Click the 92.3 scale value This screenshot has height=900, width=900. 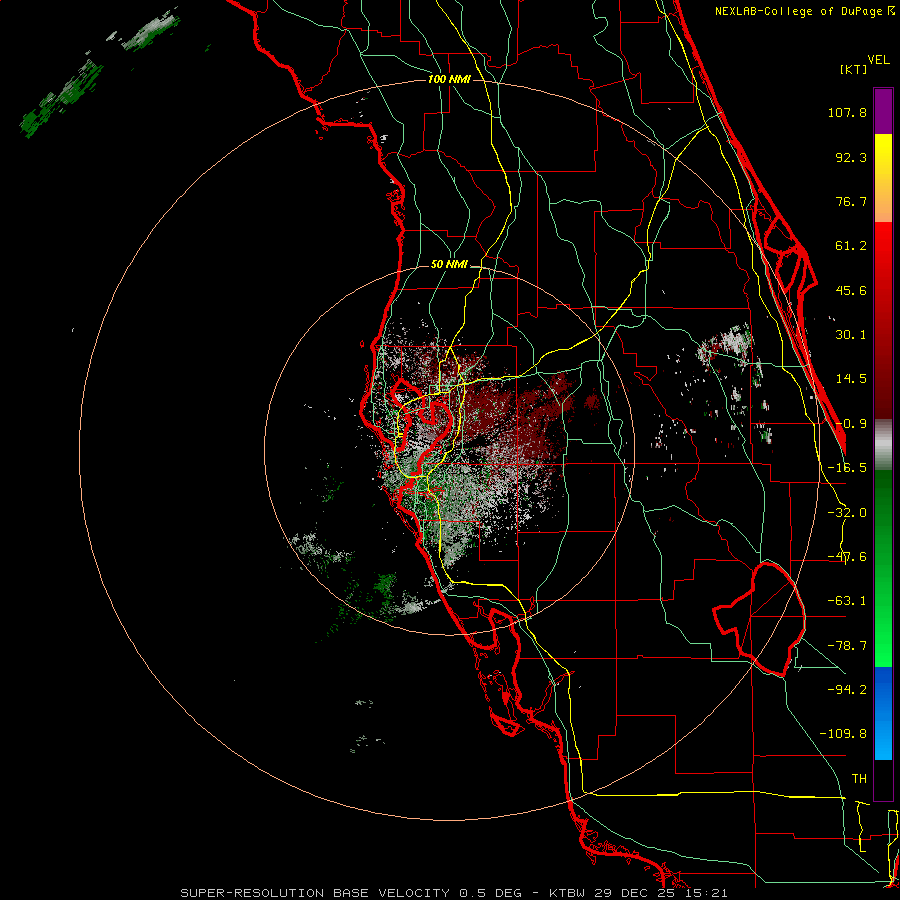(x=851, y=157)
